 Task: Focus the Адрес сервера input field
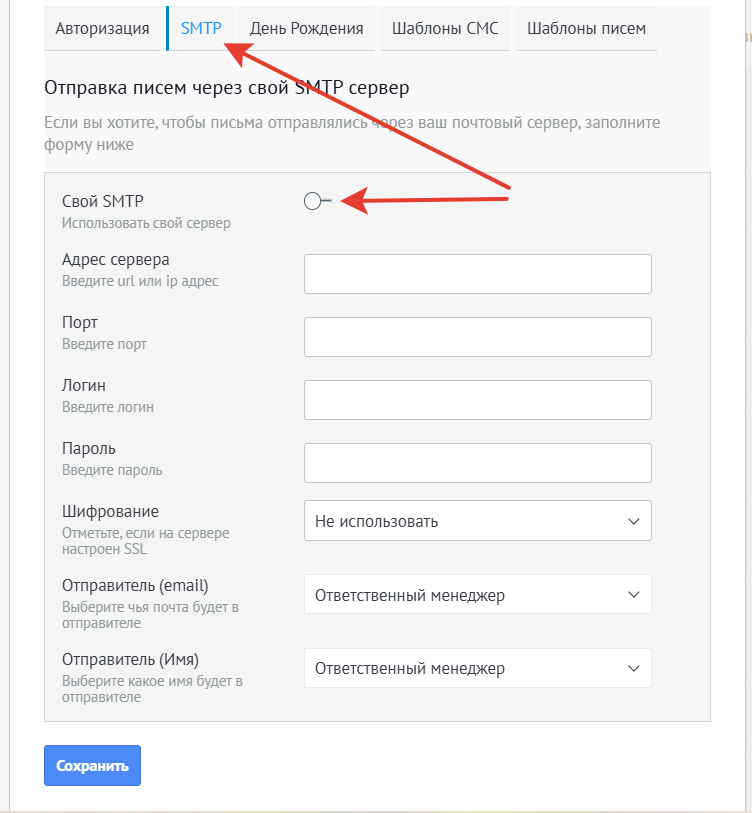478,274
